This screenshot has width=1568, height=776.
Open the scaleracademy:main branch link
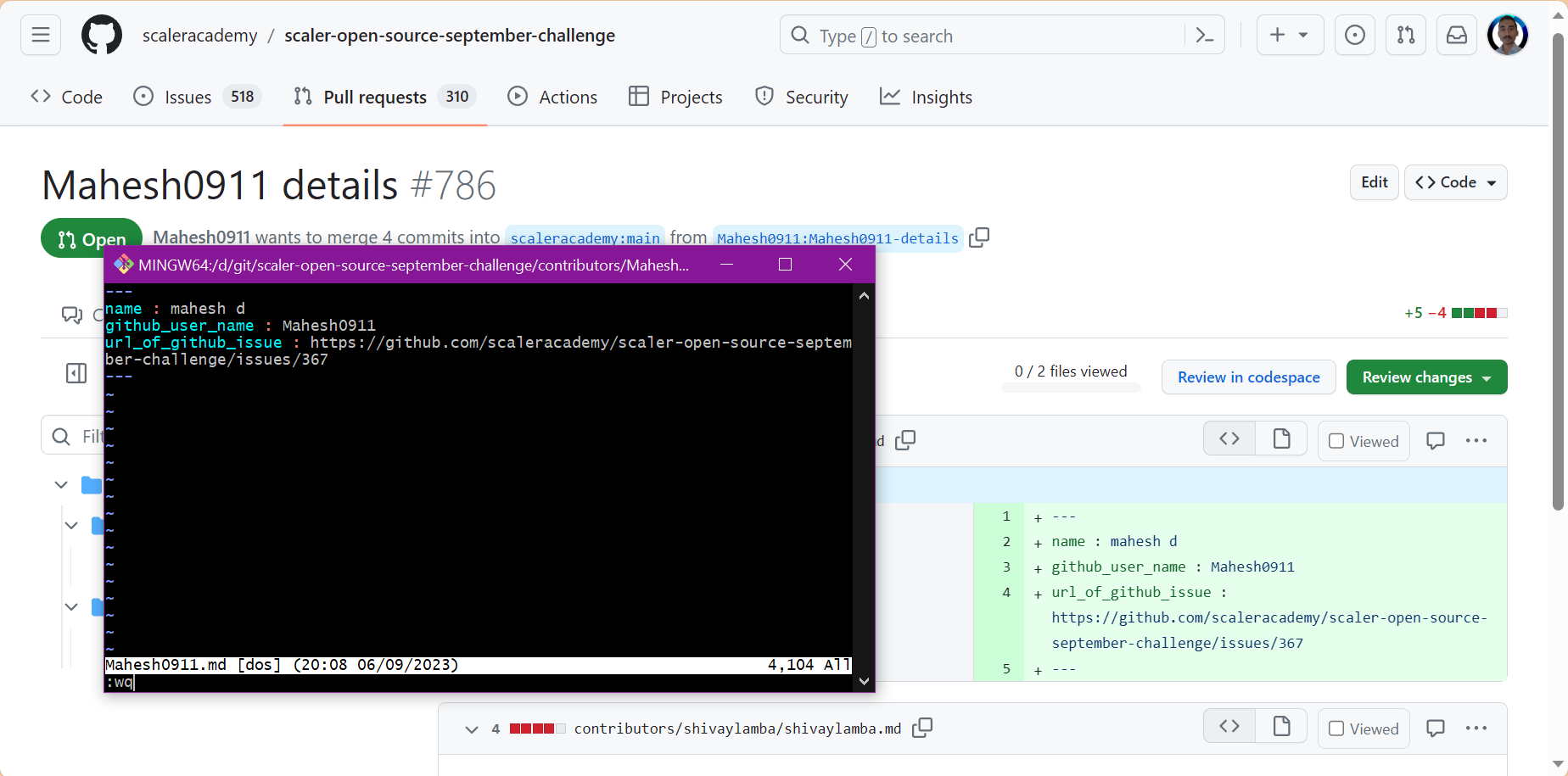(x=584, y=237)
